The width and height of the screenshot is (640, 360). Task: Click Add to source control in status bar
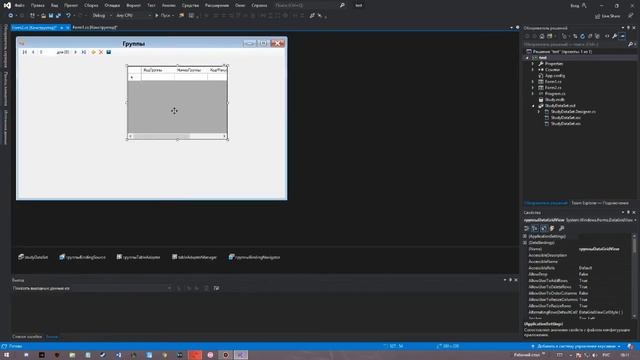click(x=576, y=346)
